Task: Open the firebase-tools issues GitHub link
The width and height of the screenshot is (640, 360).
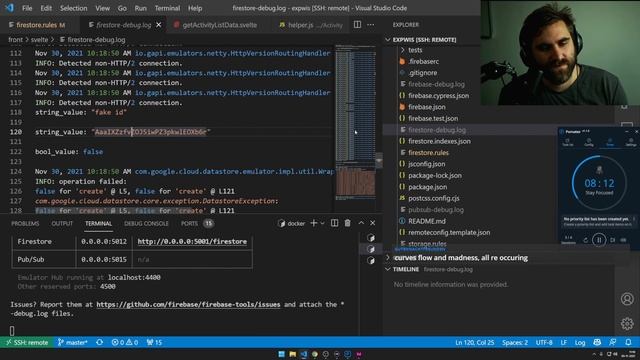Action: [188, 304]
